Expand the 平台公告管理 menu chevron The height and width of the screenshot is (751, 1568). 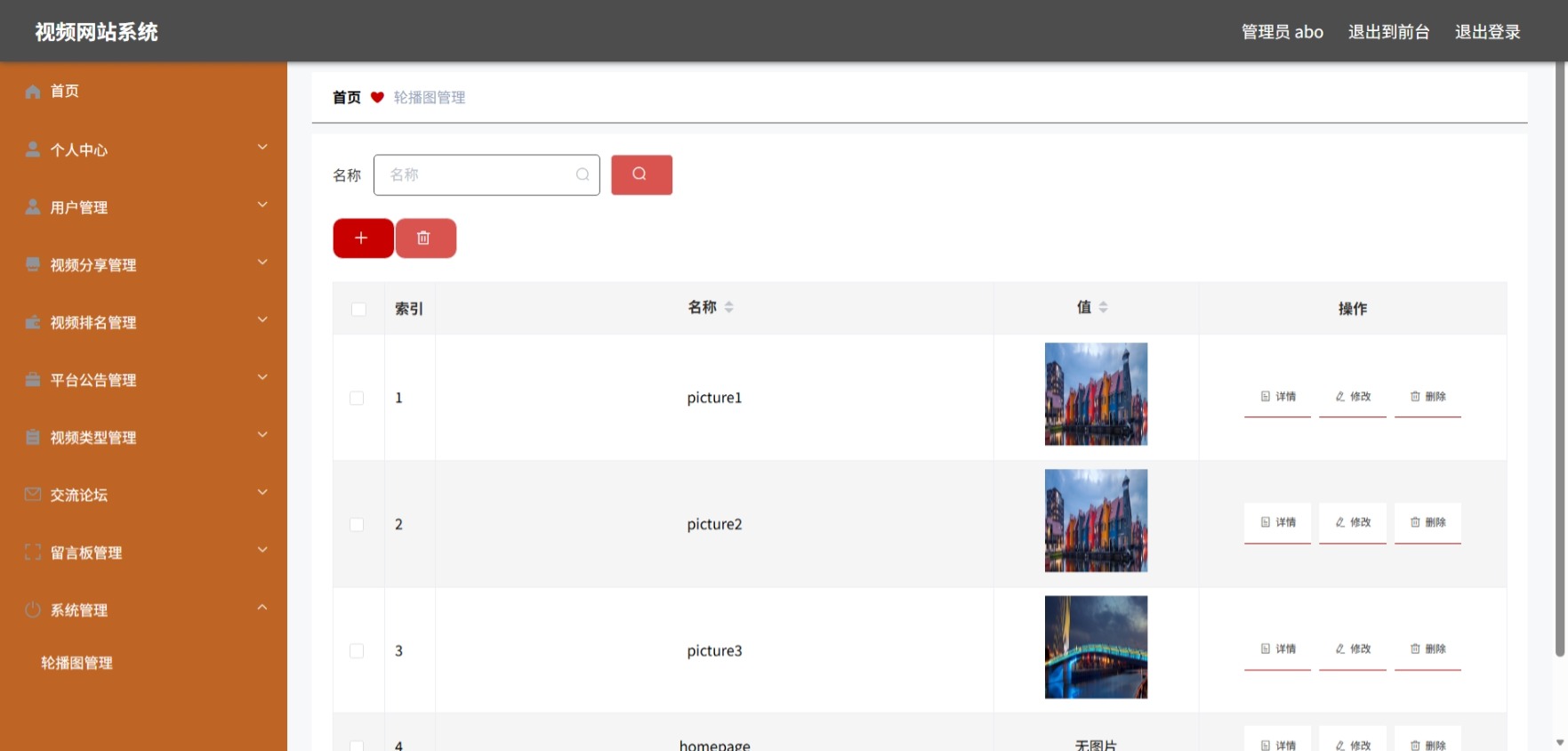[x=262, y=378]
